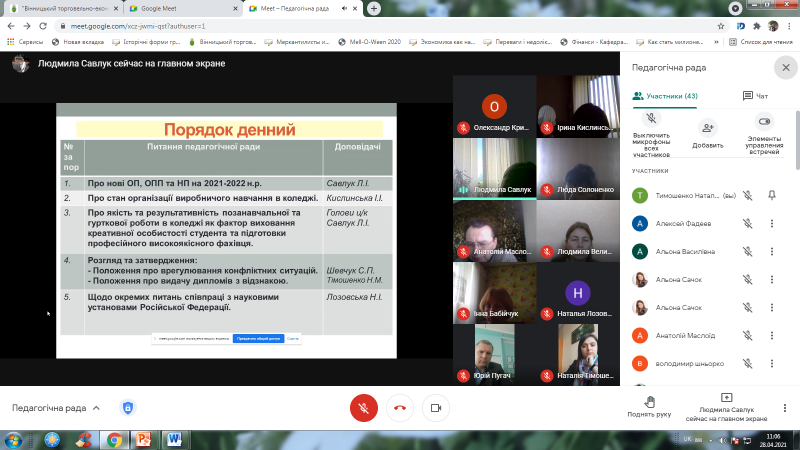
Task: Open Chrome extensions puzzle icon
Action: 757,26
